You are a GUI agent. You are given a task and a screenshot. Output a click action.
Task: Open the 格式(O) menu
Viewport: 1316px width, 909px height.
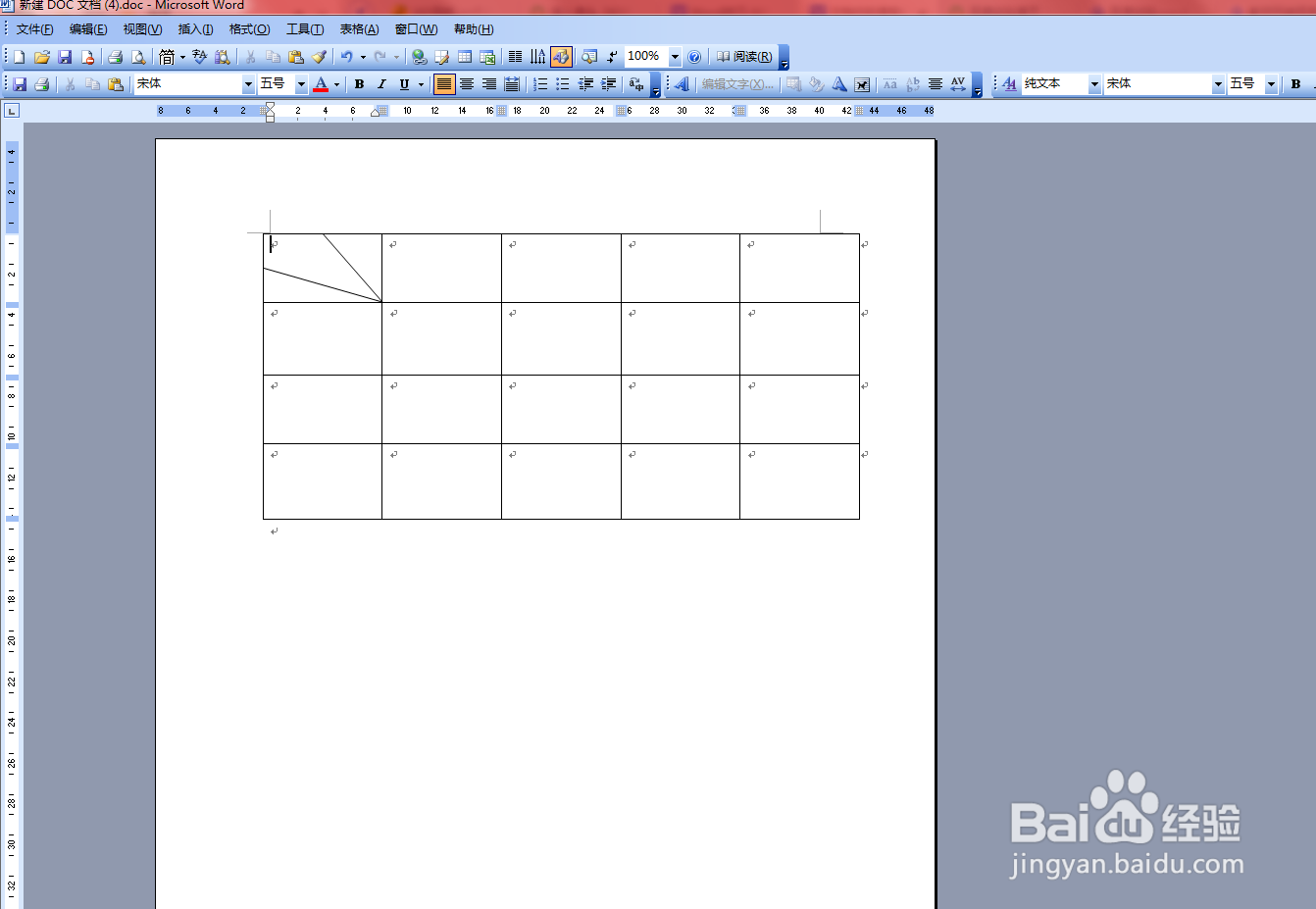[249, 29]
